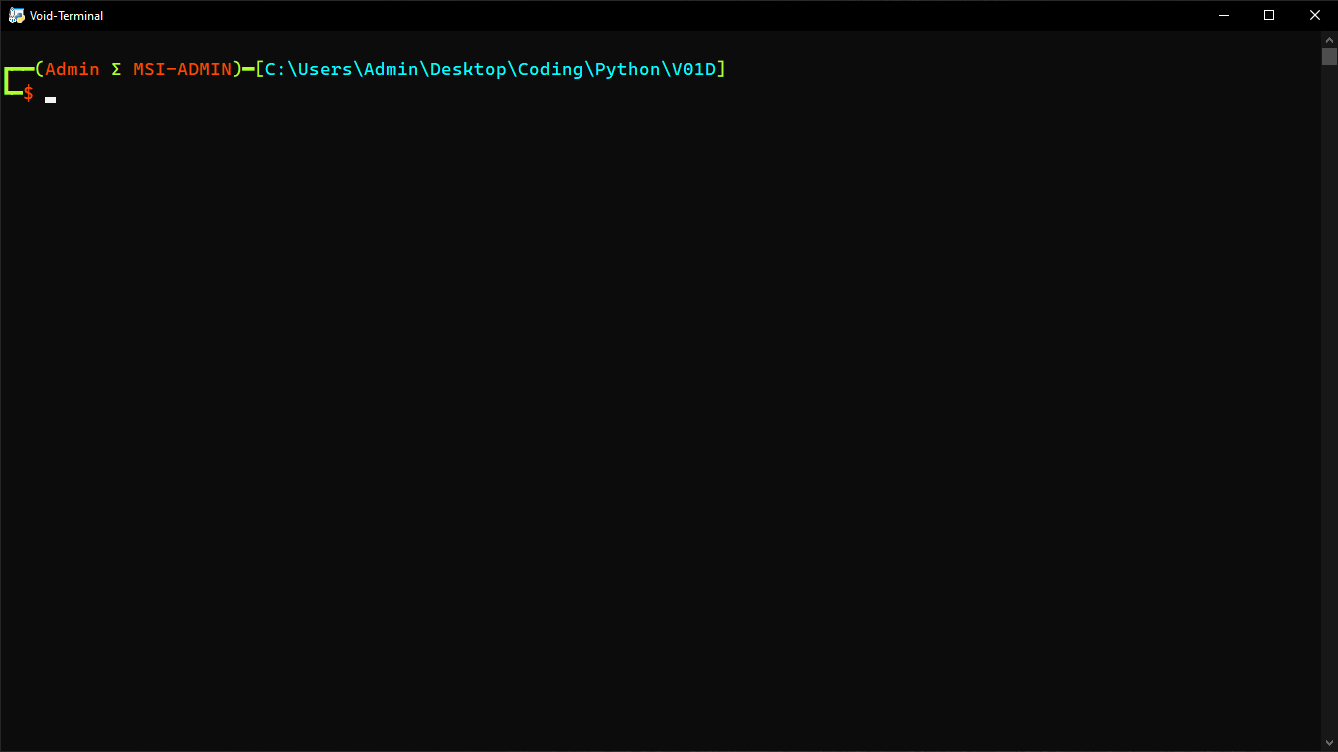Click the blinking cursor block to focus input
1338x752 pixels.
point(49,98)
